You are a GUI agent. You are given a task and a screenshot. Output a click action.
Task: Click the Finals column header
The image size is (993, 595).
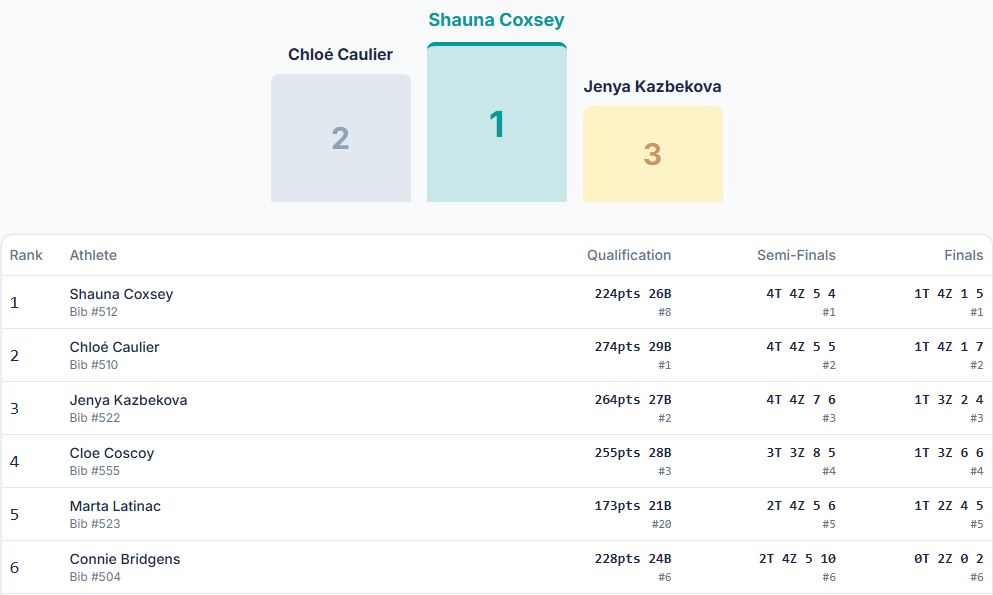(963, 255)
